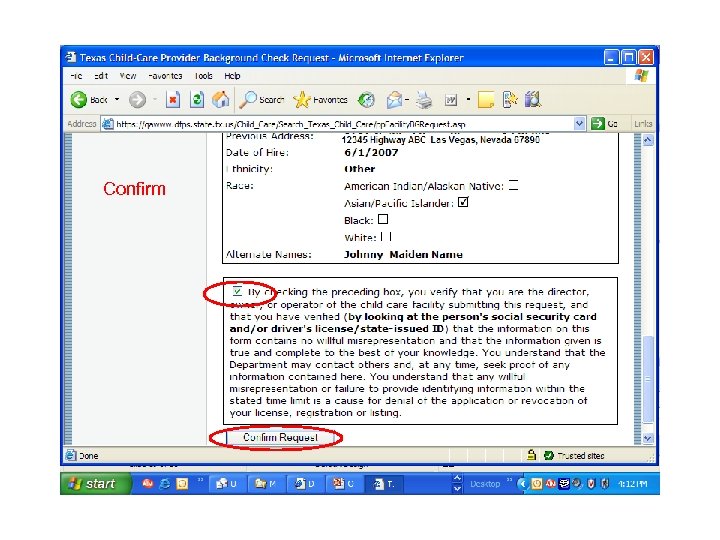Click the shield icon in system tray
720x540 pixels.
pyautogui.click(x=591, y=484)
